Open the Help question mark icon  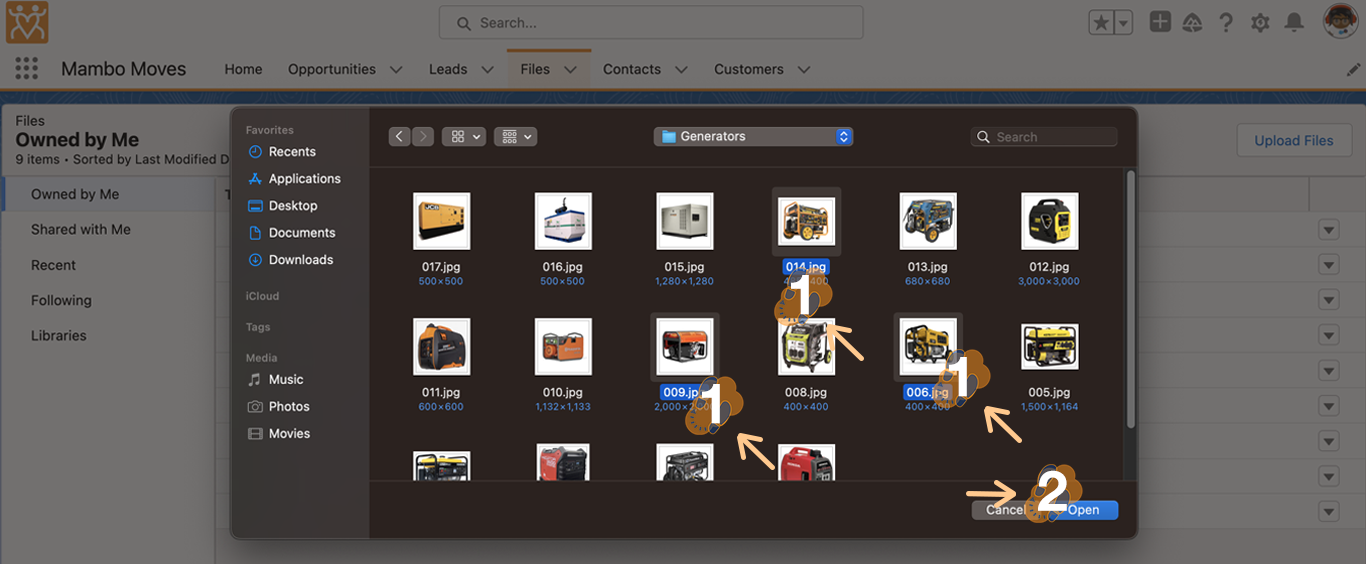coord(1226,23)
